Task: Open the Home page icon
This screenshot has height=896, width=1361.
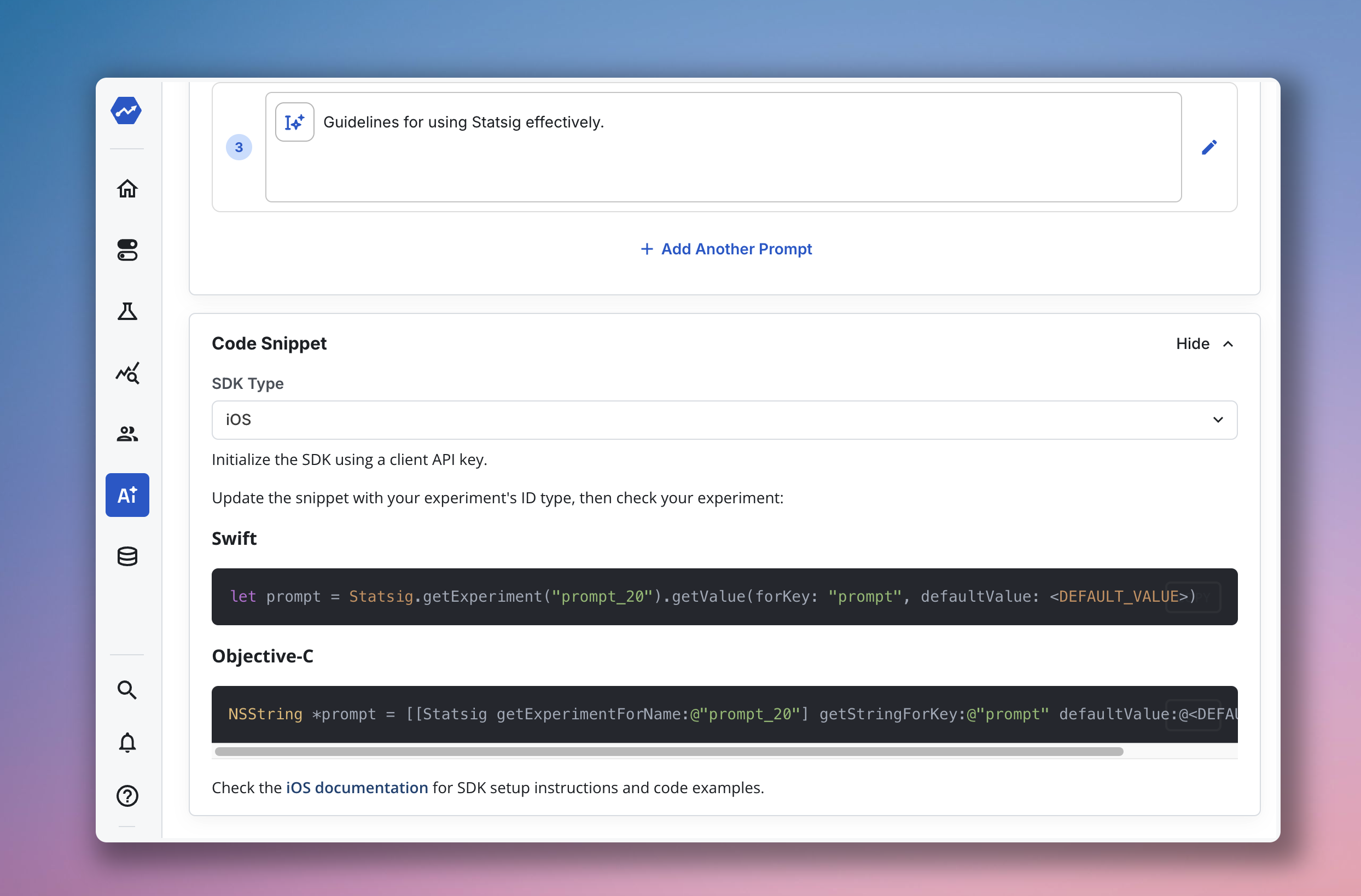Action: [x=127, y=189]
